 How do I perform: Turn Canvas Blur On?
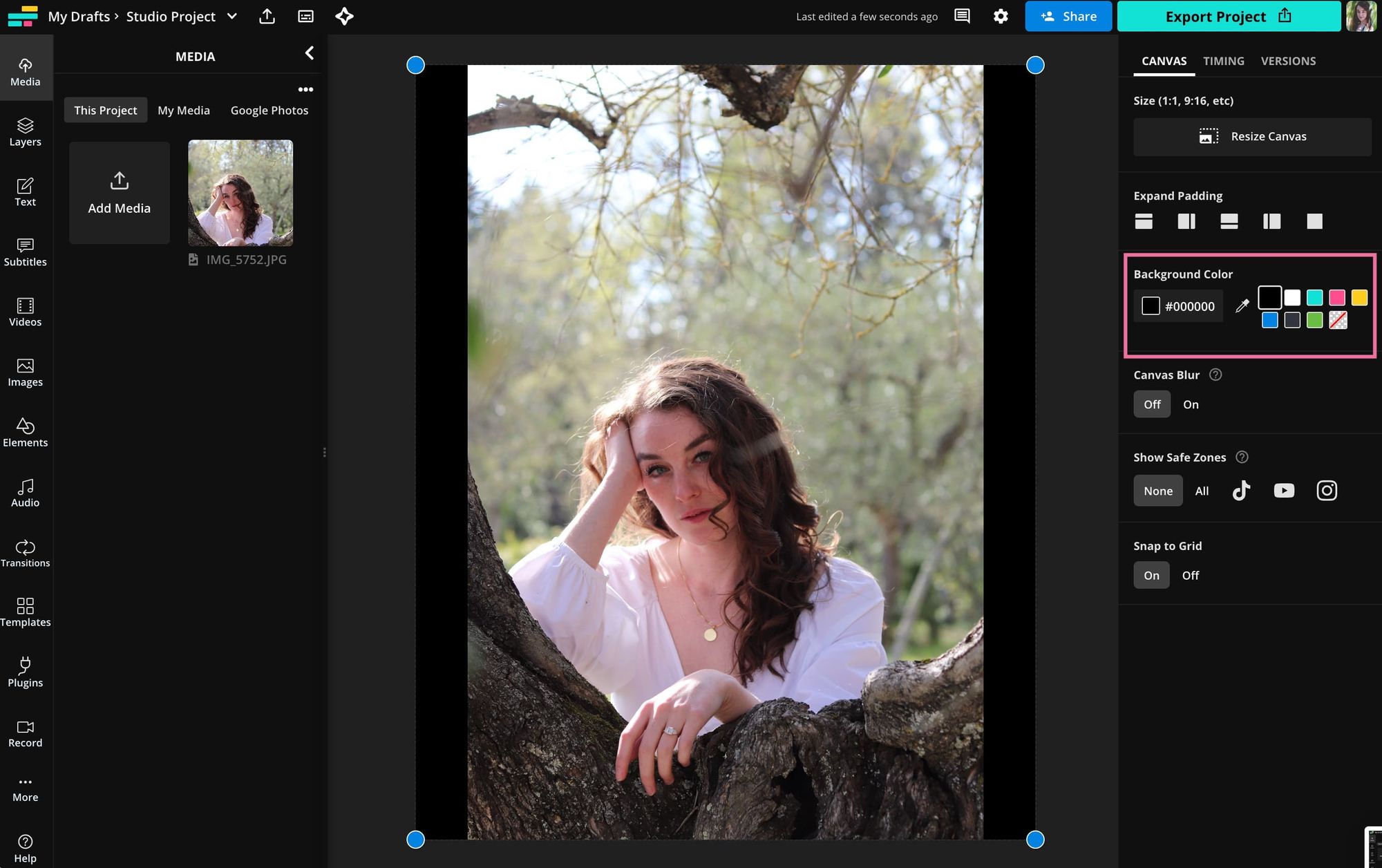pos(1190,404)
